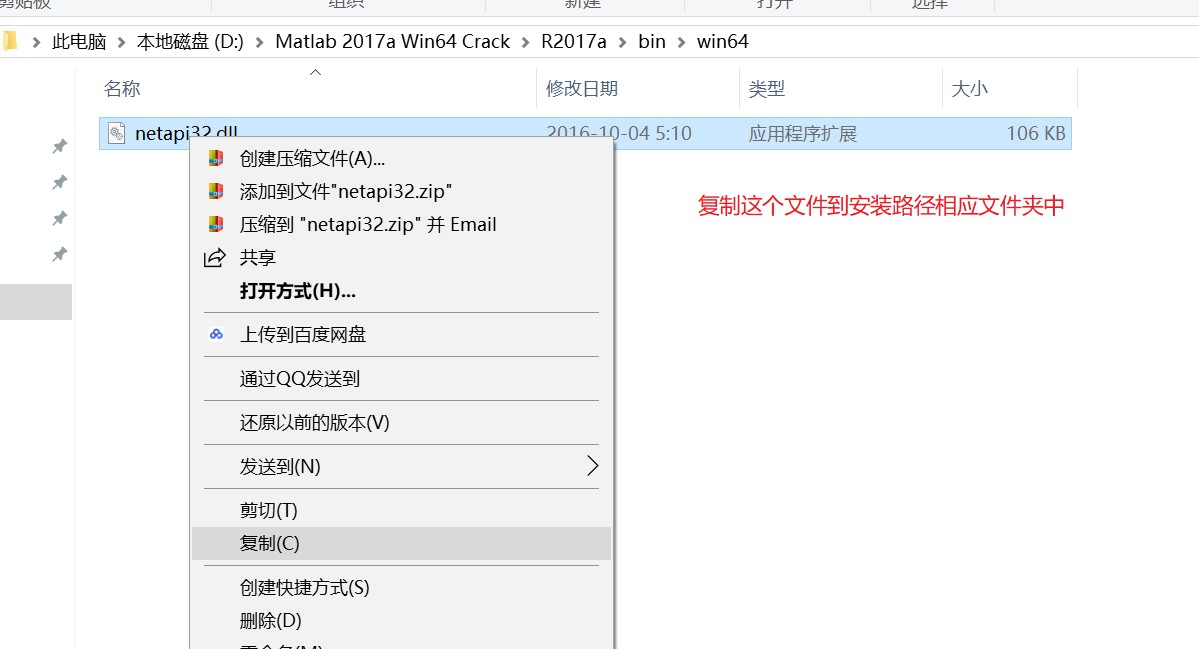Choose 创建快捷方式(S) menu entry

[x=304, y=587]
